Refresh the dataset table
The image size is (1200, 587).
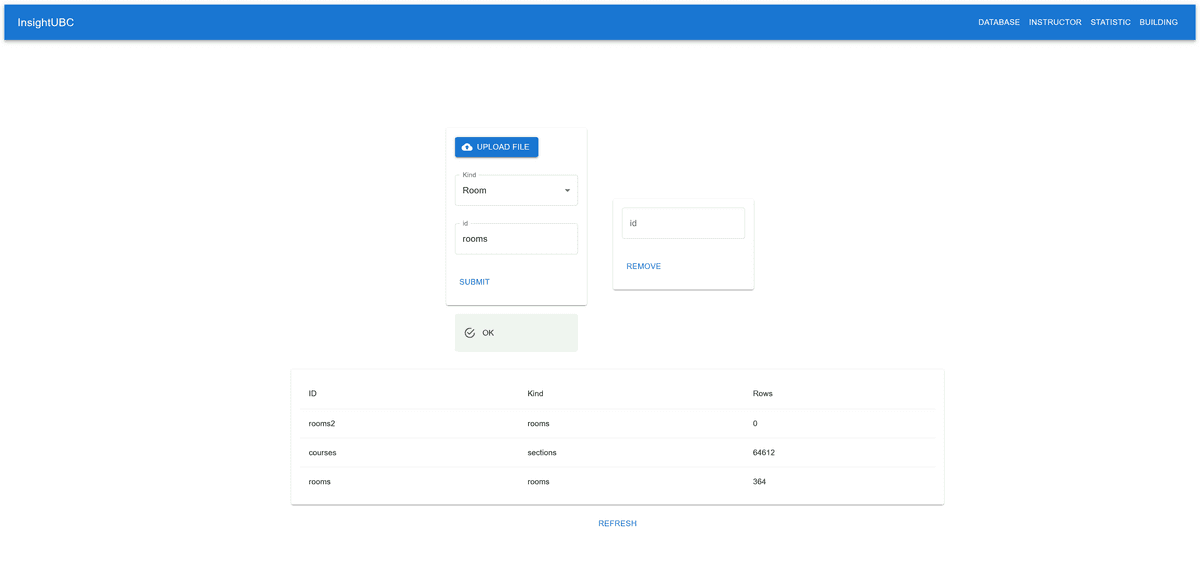coord(617,523)
